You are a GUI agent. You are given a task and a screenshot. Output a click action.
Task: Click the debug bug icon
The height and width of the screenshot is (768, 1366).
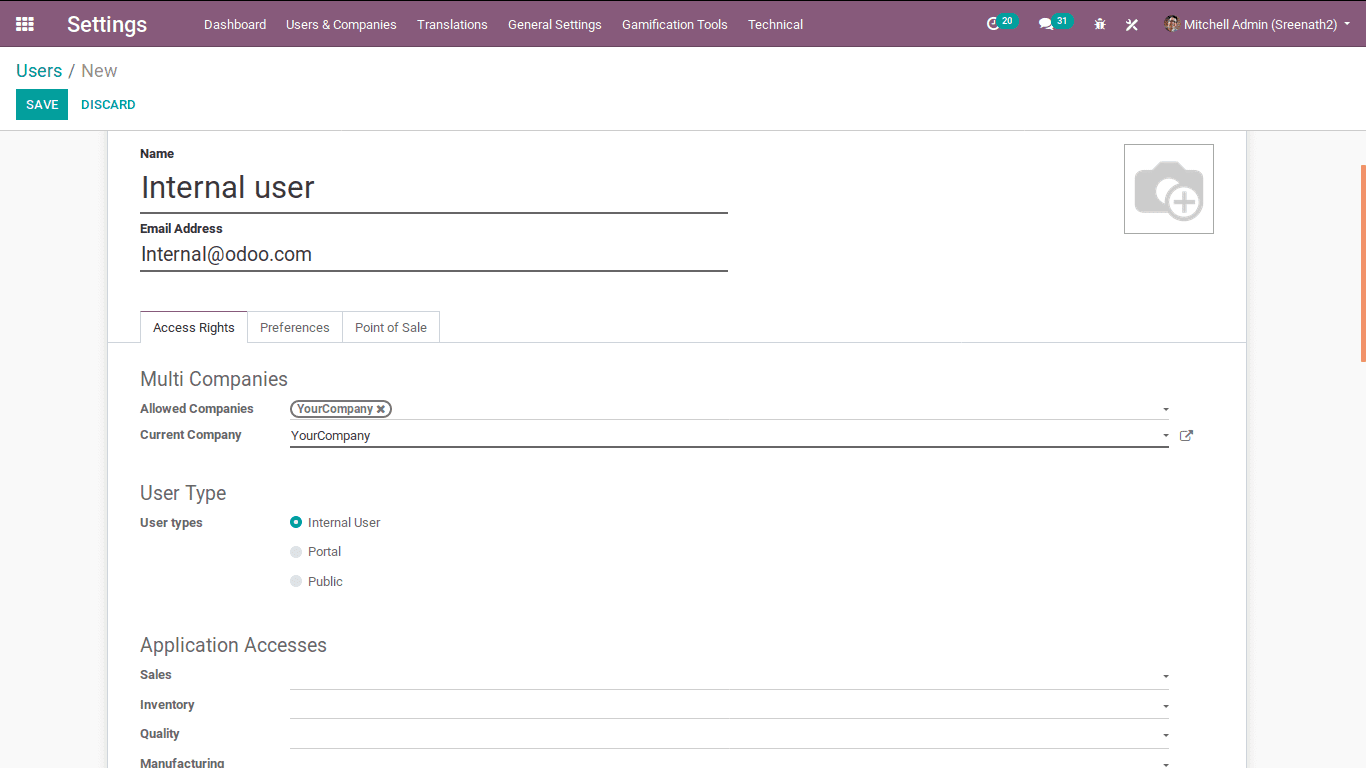1100,24
